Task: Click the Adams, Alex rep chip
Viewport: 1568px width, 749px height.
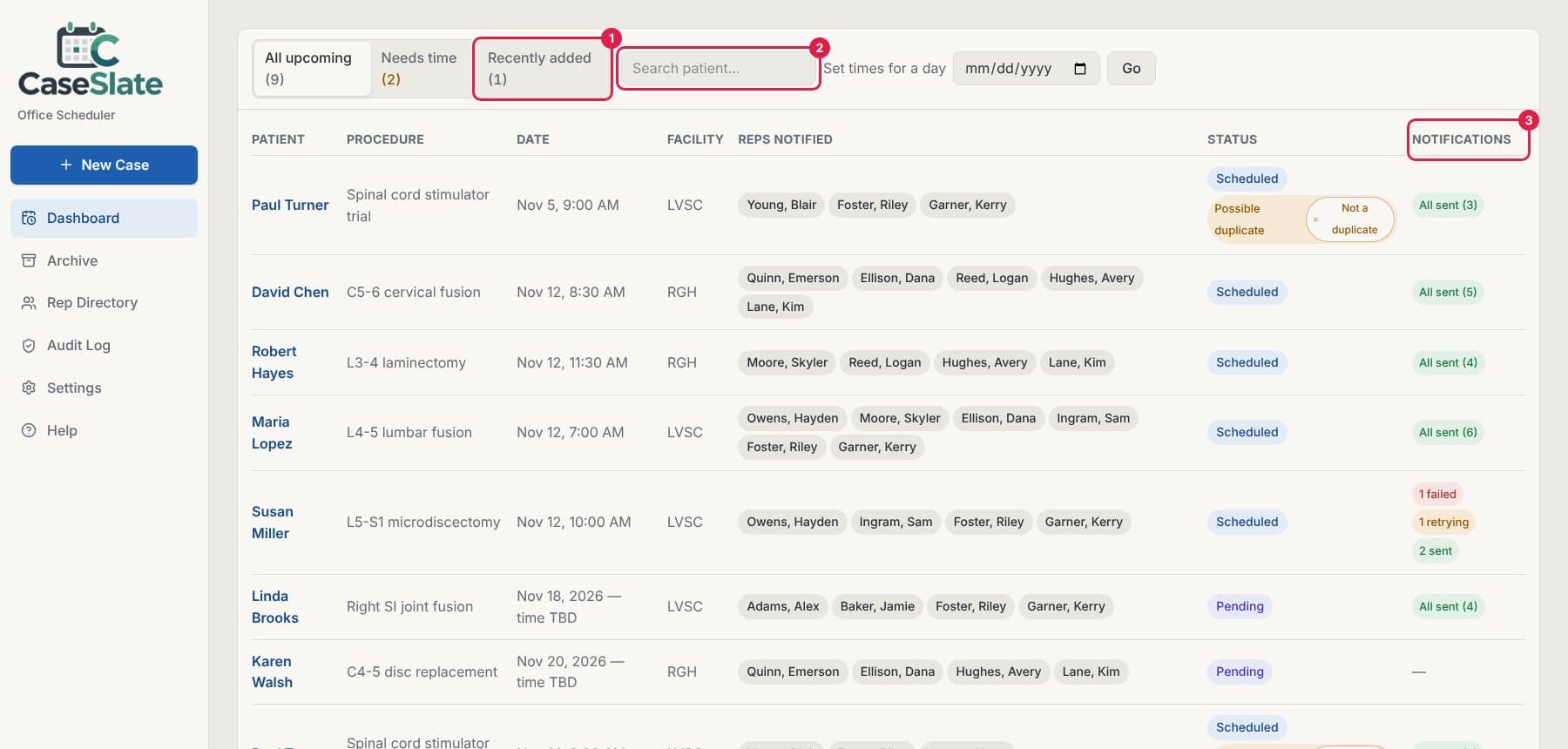Action: click(x=782, y=606)
